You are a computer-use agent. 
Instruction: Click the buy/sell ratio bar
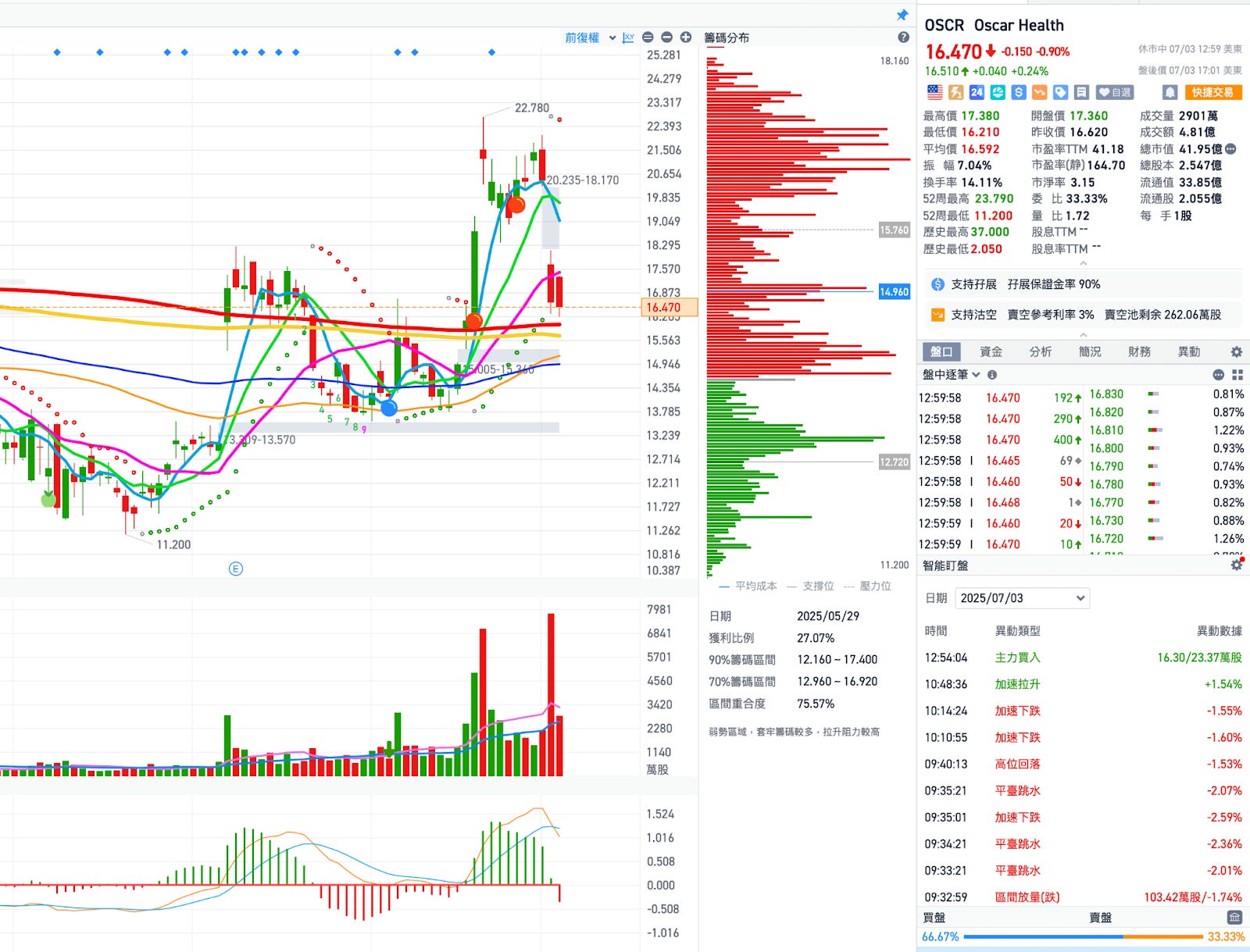coord(1083,936)
